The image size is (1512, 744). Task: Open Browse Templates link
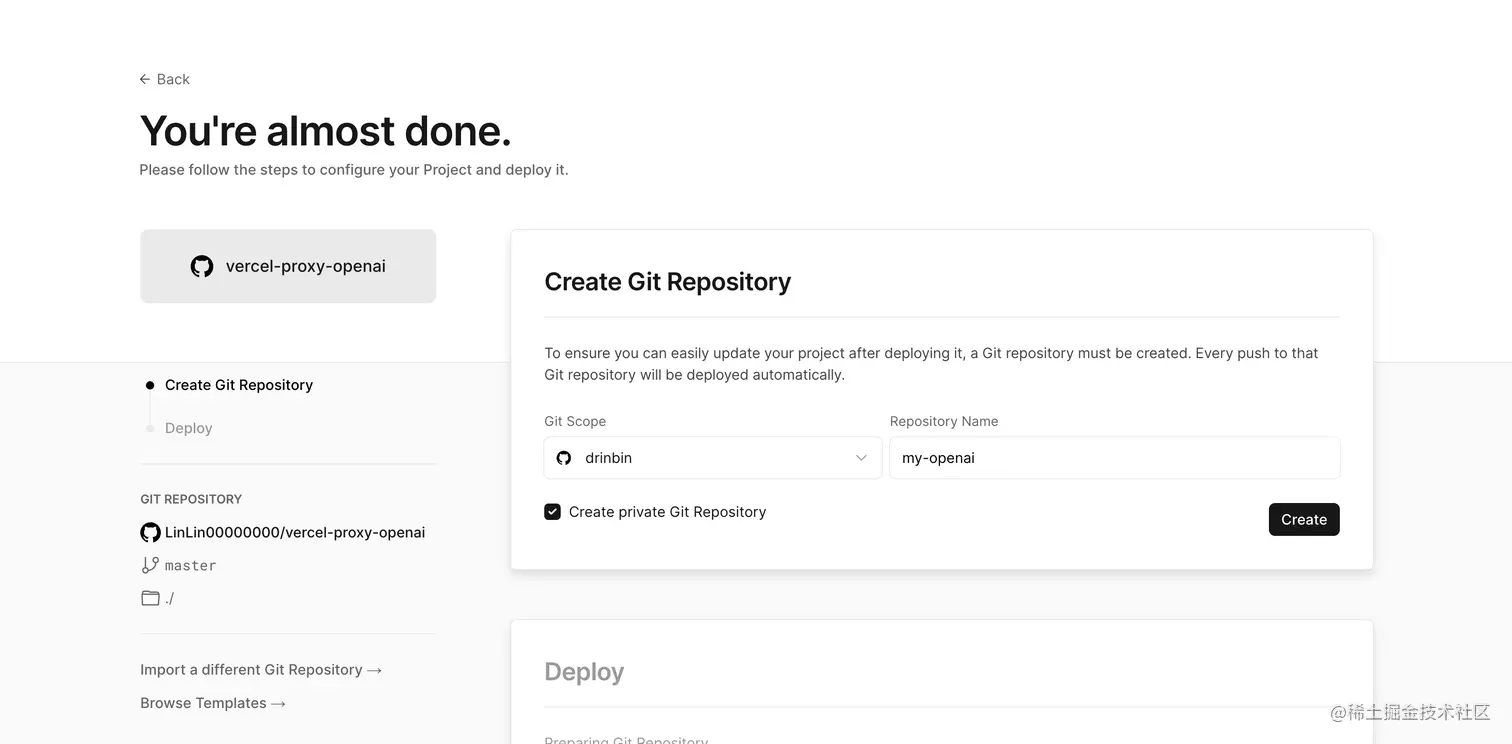point(213,703)
